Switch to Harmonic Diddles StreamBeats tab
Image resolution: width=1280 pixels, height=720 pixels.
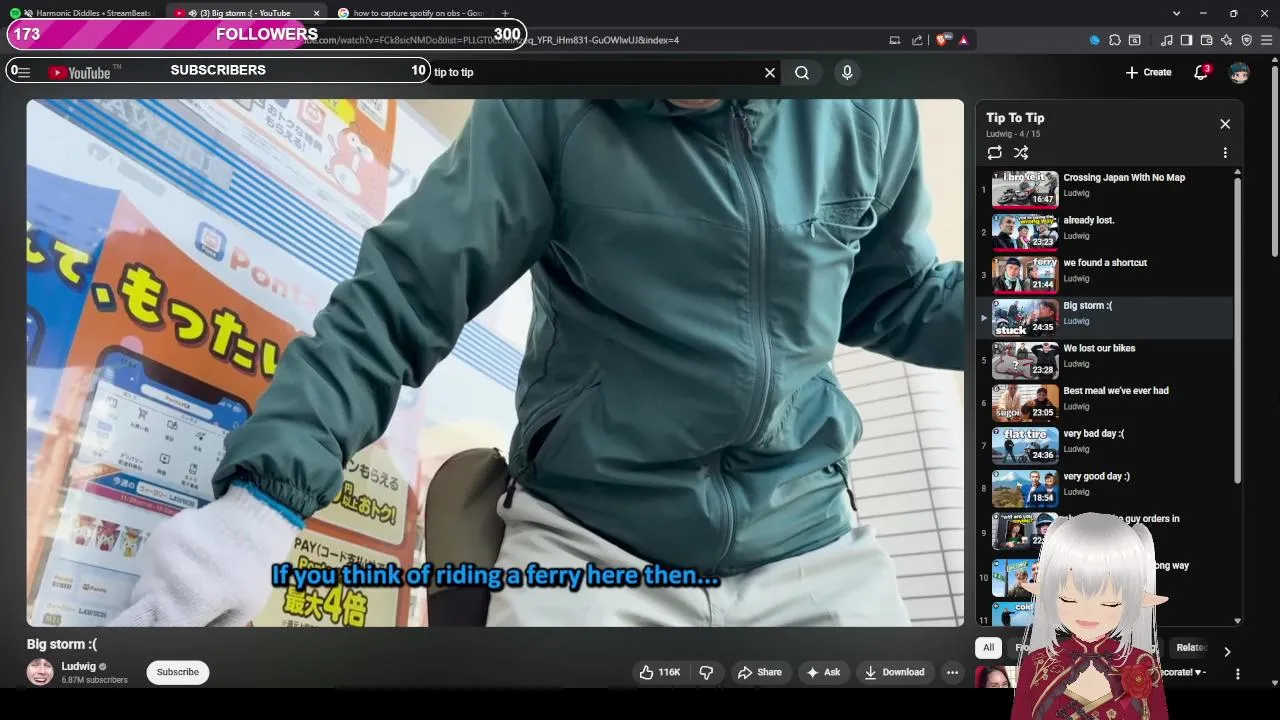coord(83,13)
